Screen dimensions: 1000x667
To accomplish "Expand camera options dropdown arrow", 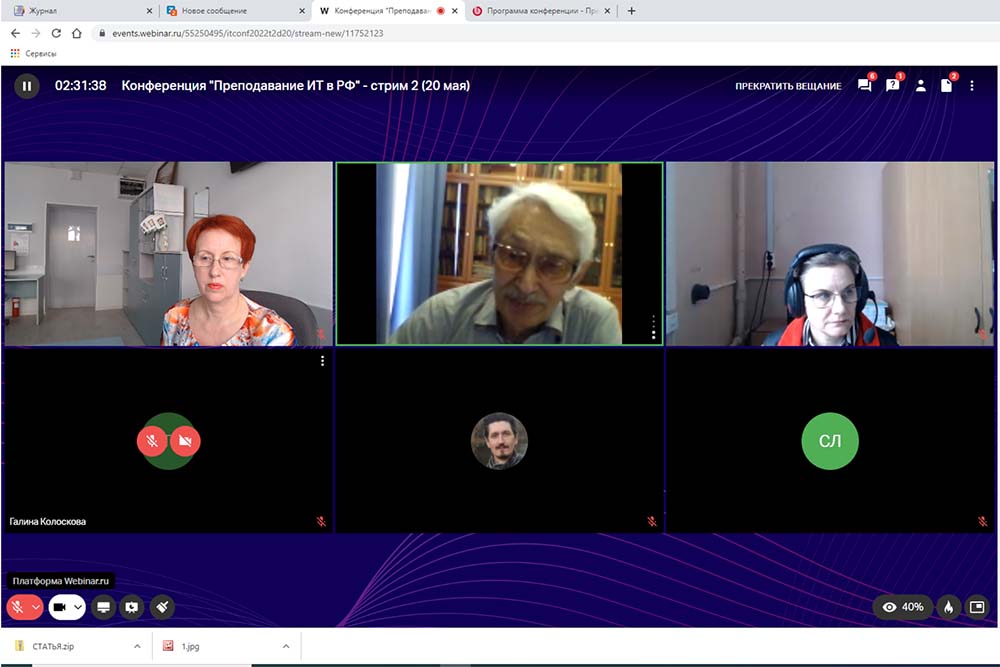I will click(78, 607).
